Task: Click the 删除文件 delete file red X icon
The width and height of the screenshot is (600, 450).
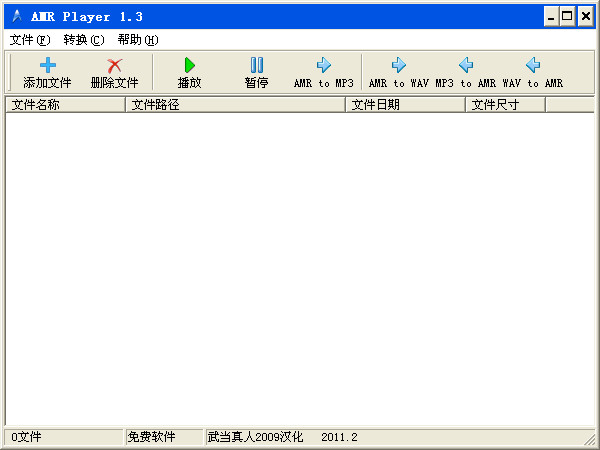Action: 114,66
